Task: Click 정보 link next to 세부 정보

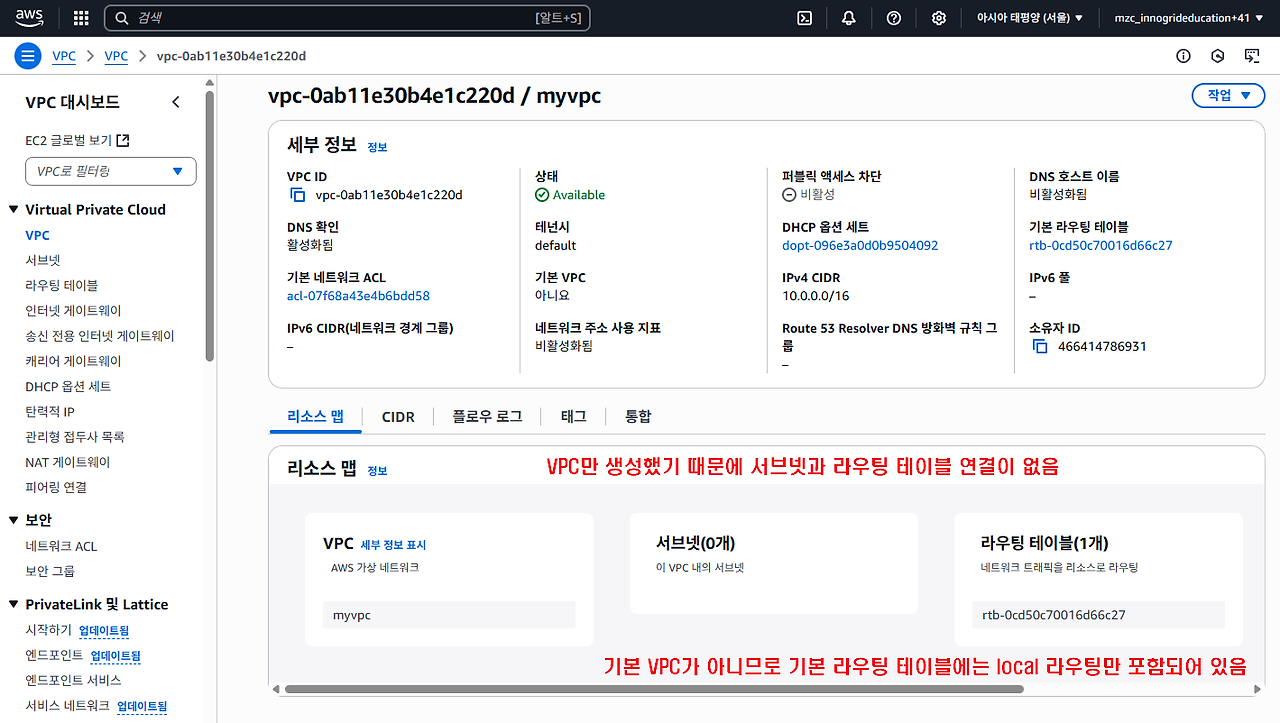Action: (x=377, y=147)
